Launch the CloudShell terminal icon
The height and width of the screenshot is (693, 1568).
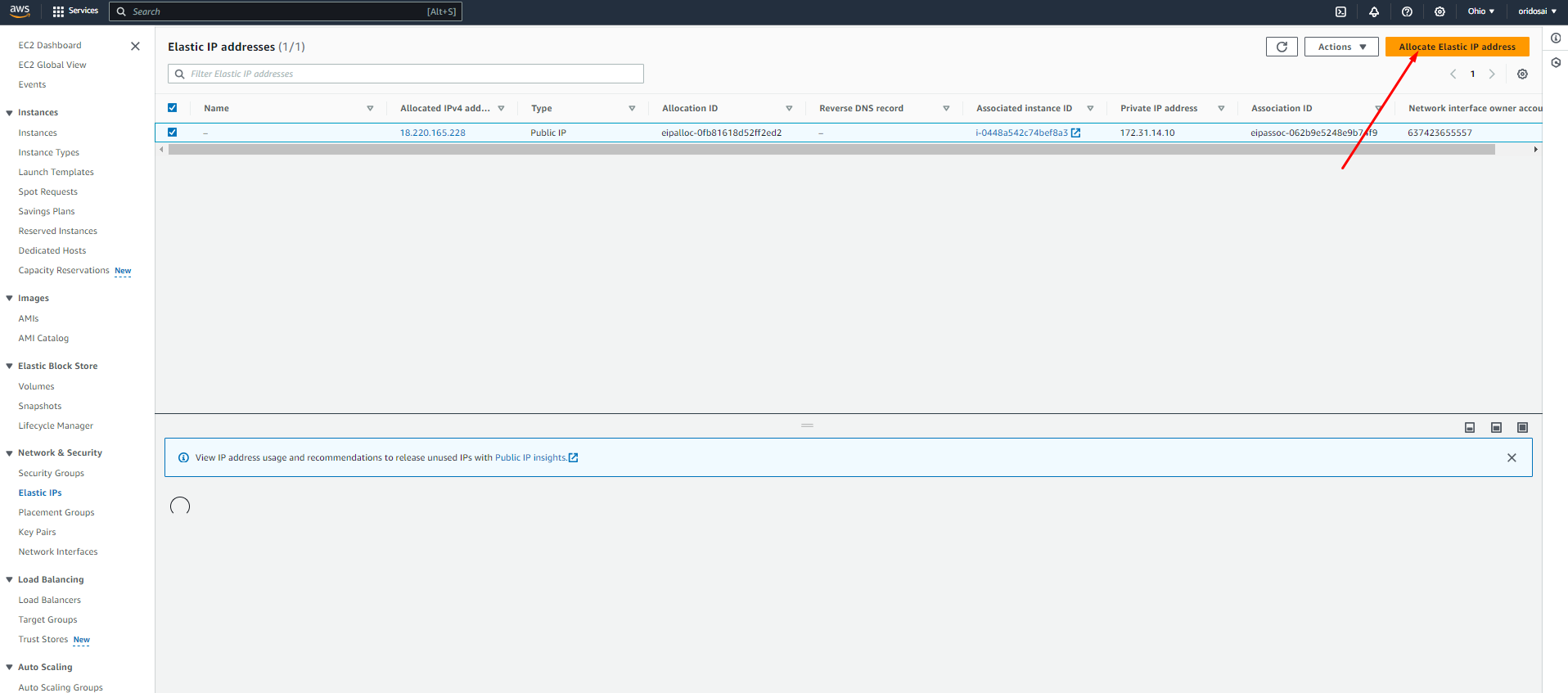pyautogui.click(x=1340, y=11)
